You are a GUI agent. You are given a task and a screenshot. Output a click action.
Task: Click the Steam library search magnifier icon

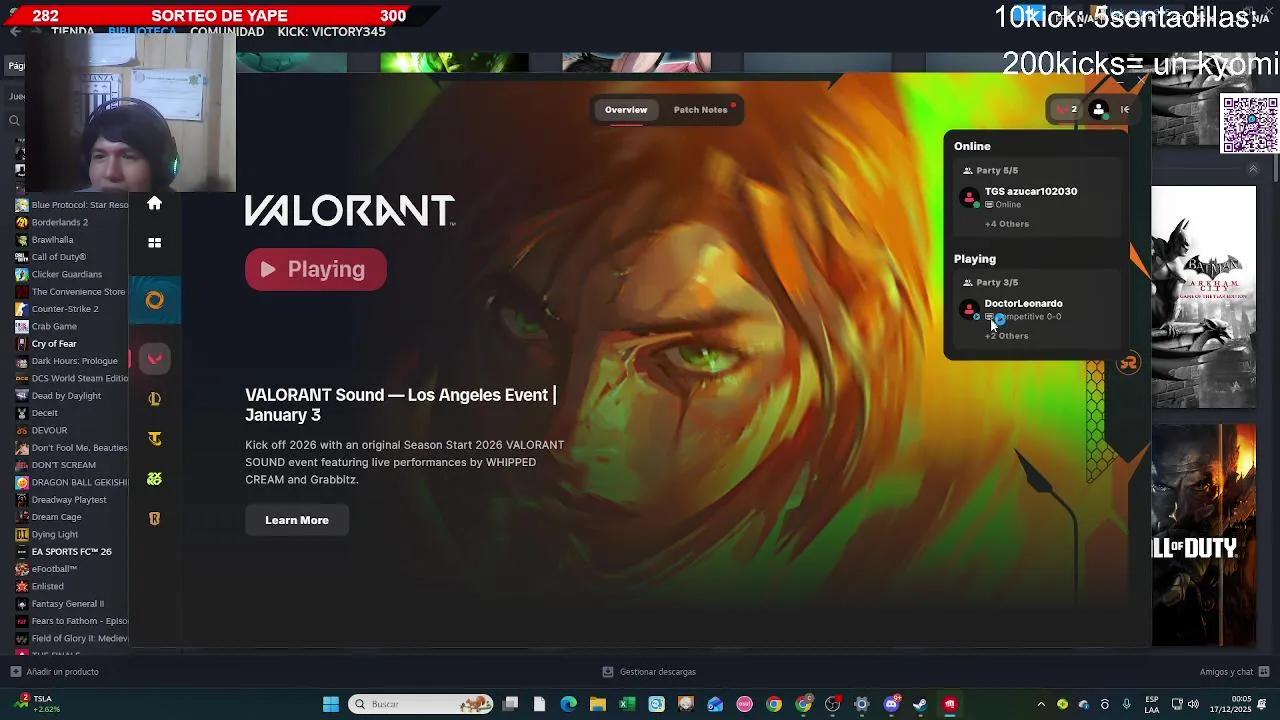coord(14,121)
